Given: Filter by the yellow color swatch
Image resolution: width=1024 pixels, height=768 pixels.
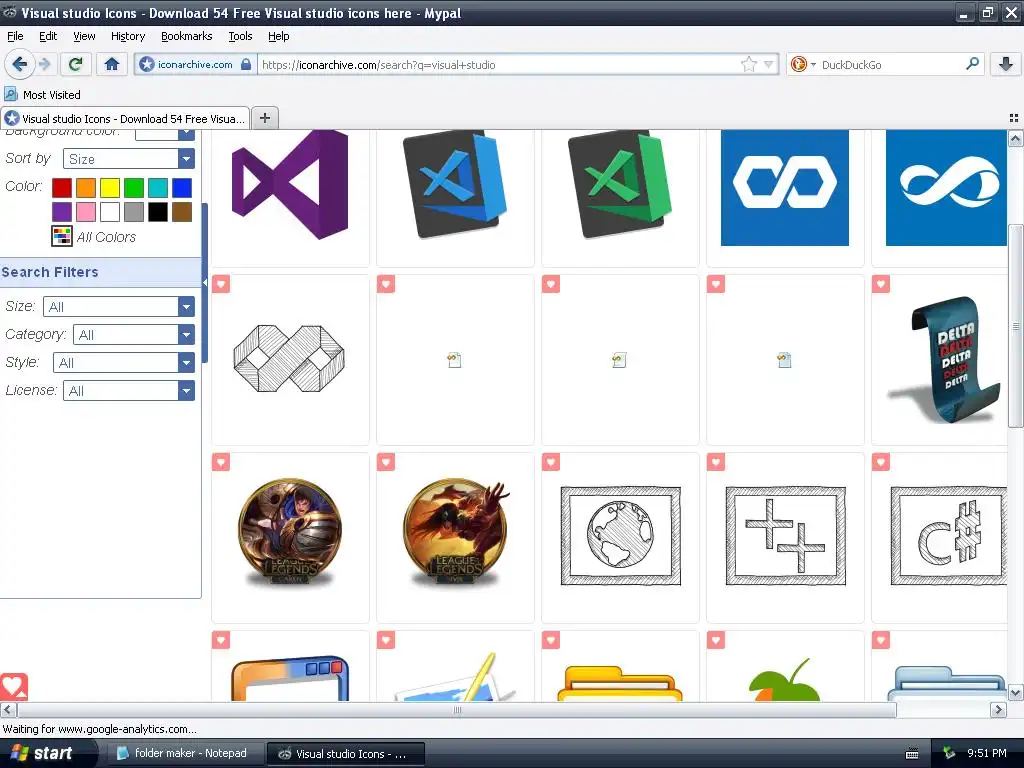Looking at the screenshot, I should click(x=110, y=187).
